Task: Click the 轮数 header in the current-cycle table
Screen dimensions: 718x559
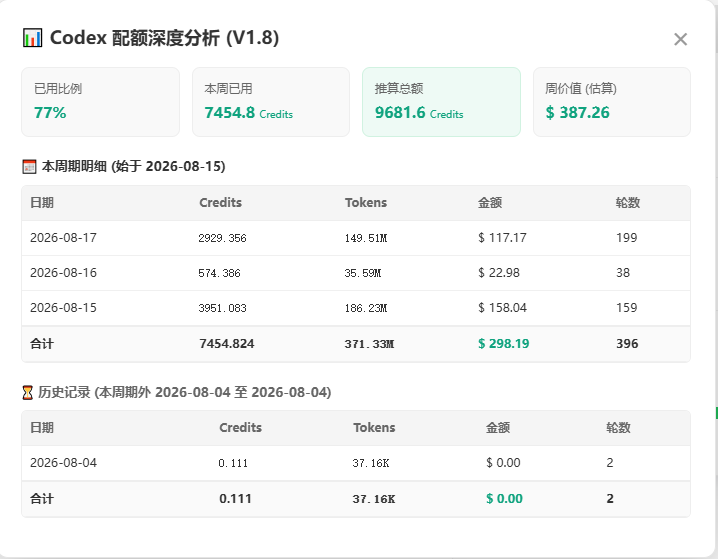Action: [628, 202]
